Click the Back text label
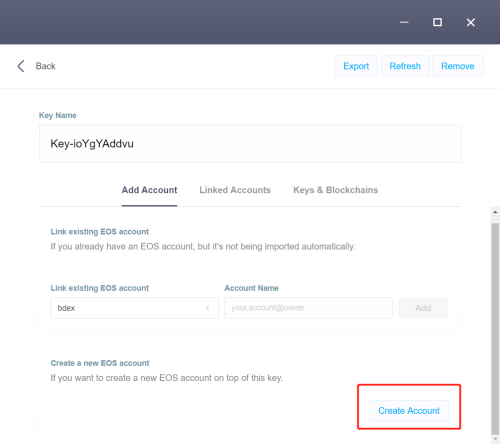 click(x=46, y=66)
